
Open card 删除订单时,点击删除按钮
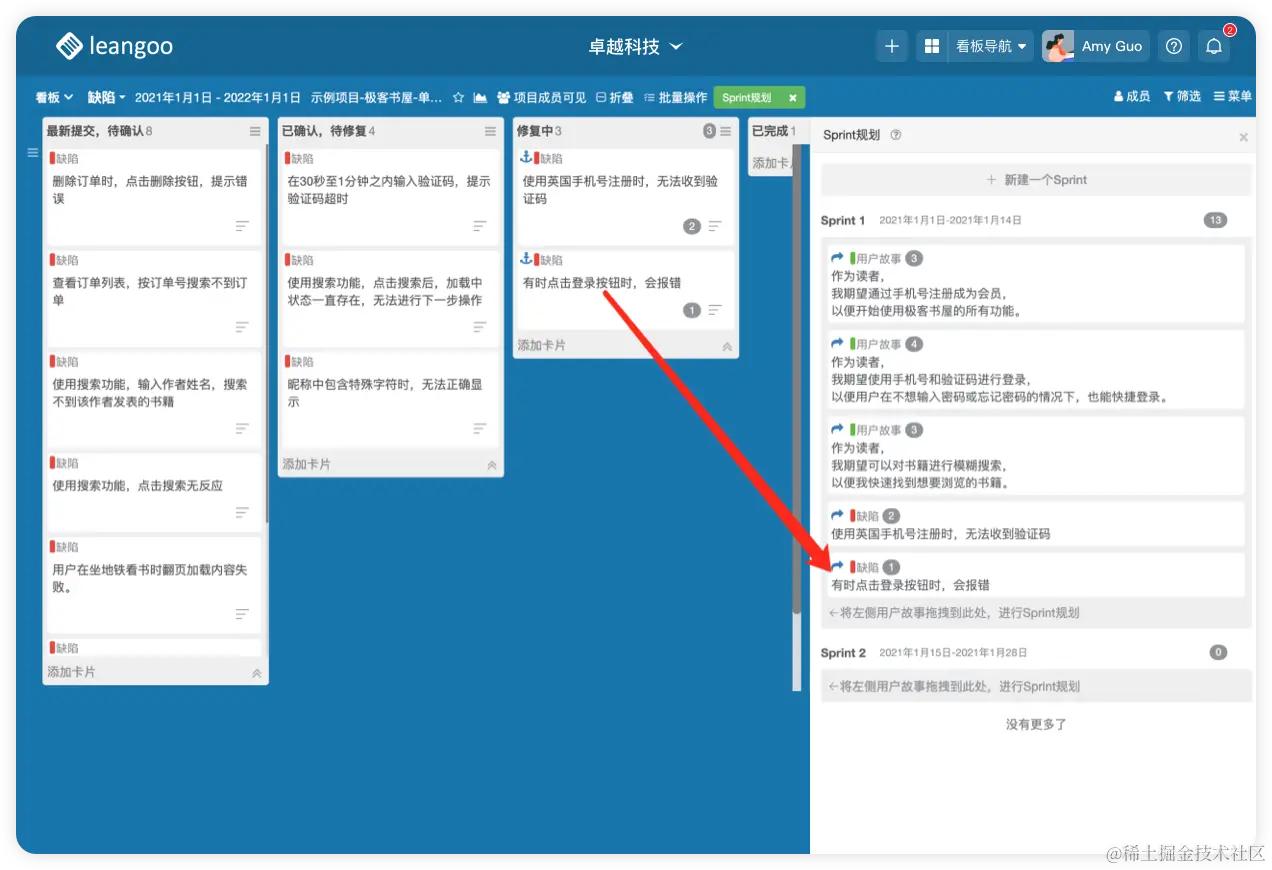(x=152, y=197)
